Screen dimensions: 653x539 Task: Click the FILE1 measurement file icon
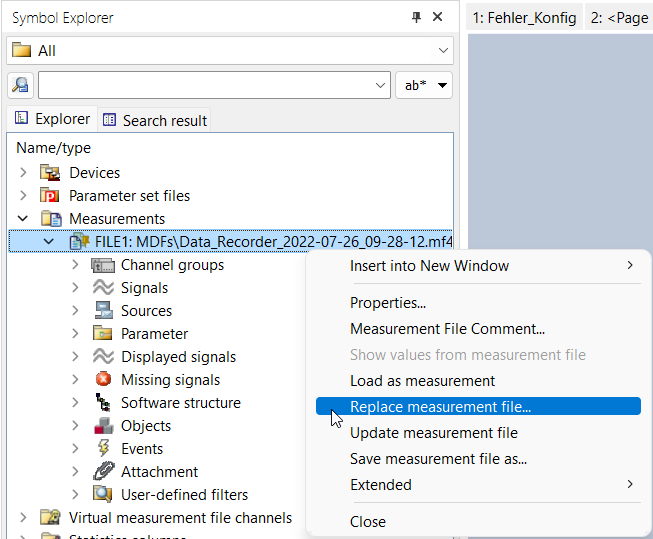pyautogui.click(x=80, y=242)
